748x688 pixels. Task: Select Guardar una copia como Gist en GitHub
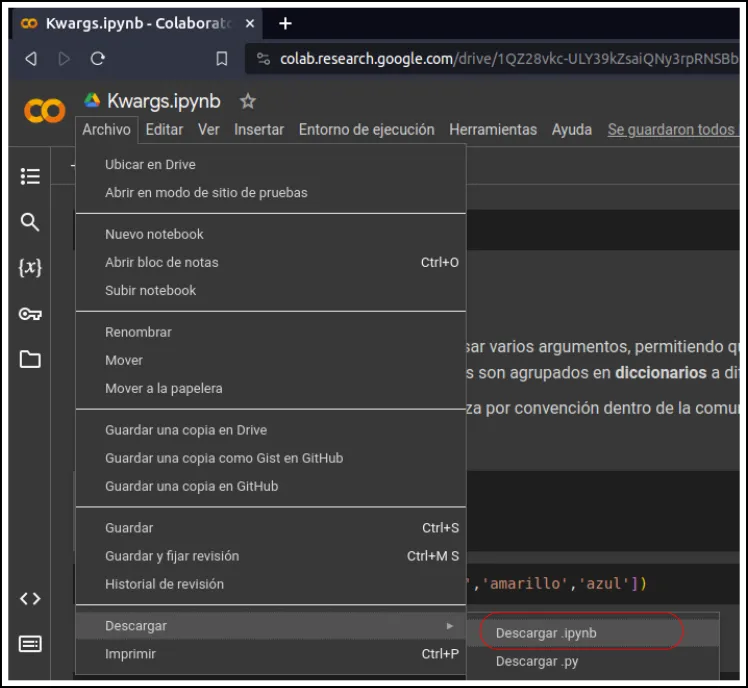(x=271, y=458)
